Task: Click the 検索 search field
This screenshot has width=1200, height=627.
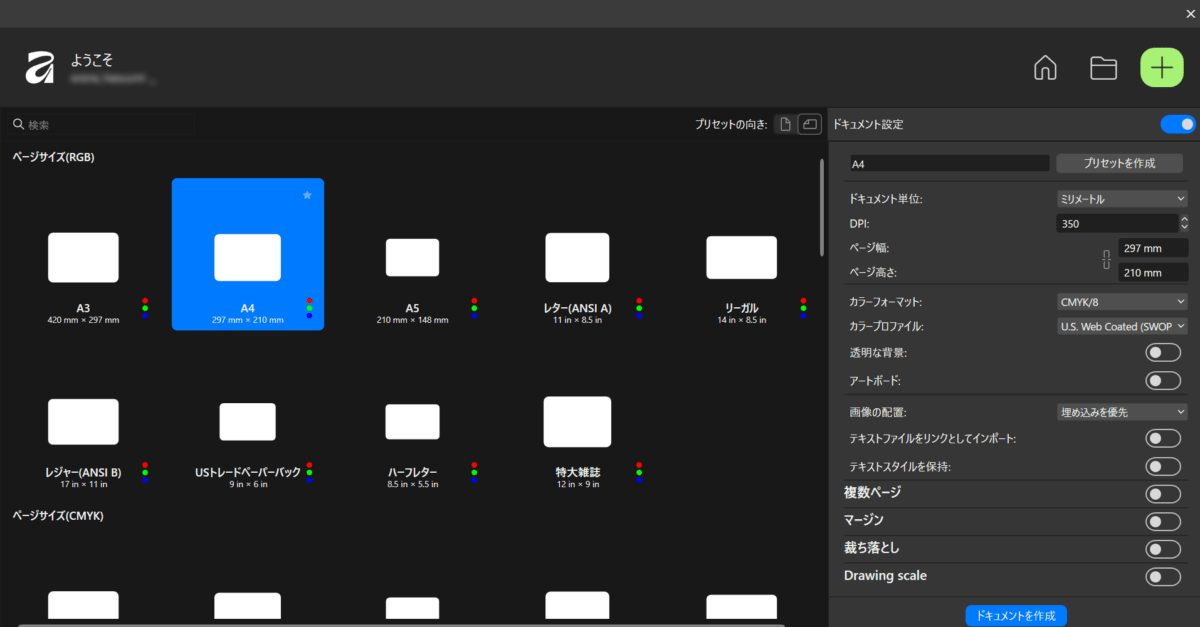Action: coord(100,125)
